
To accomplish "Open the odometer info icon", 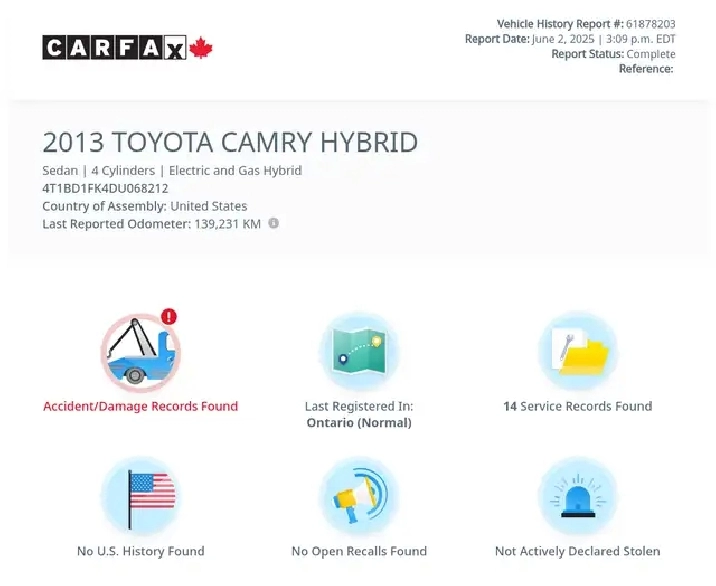I will point(274,223).
